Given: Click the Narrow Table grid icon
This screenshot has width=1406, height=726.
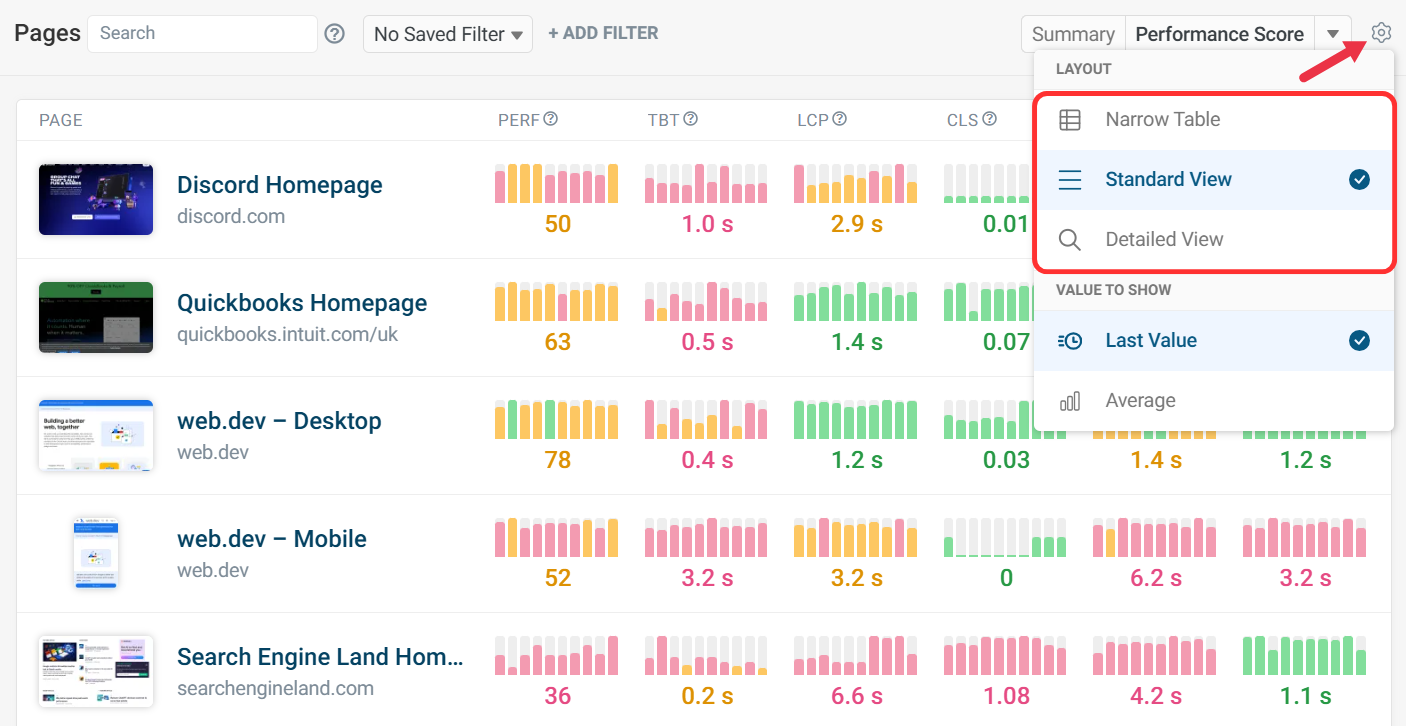Looking at the screenshot, I should 1070,120.
